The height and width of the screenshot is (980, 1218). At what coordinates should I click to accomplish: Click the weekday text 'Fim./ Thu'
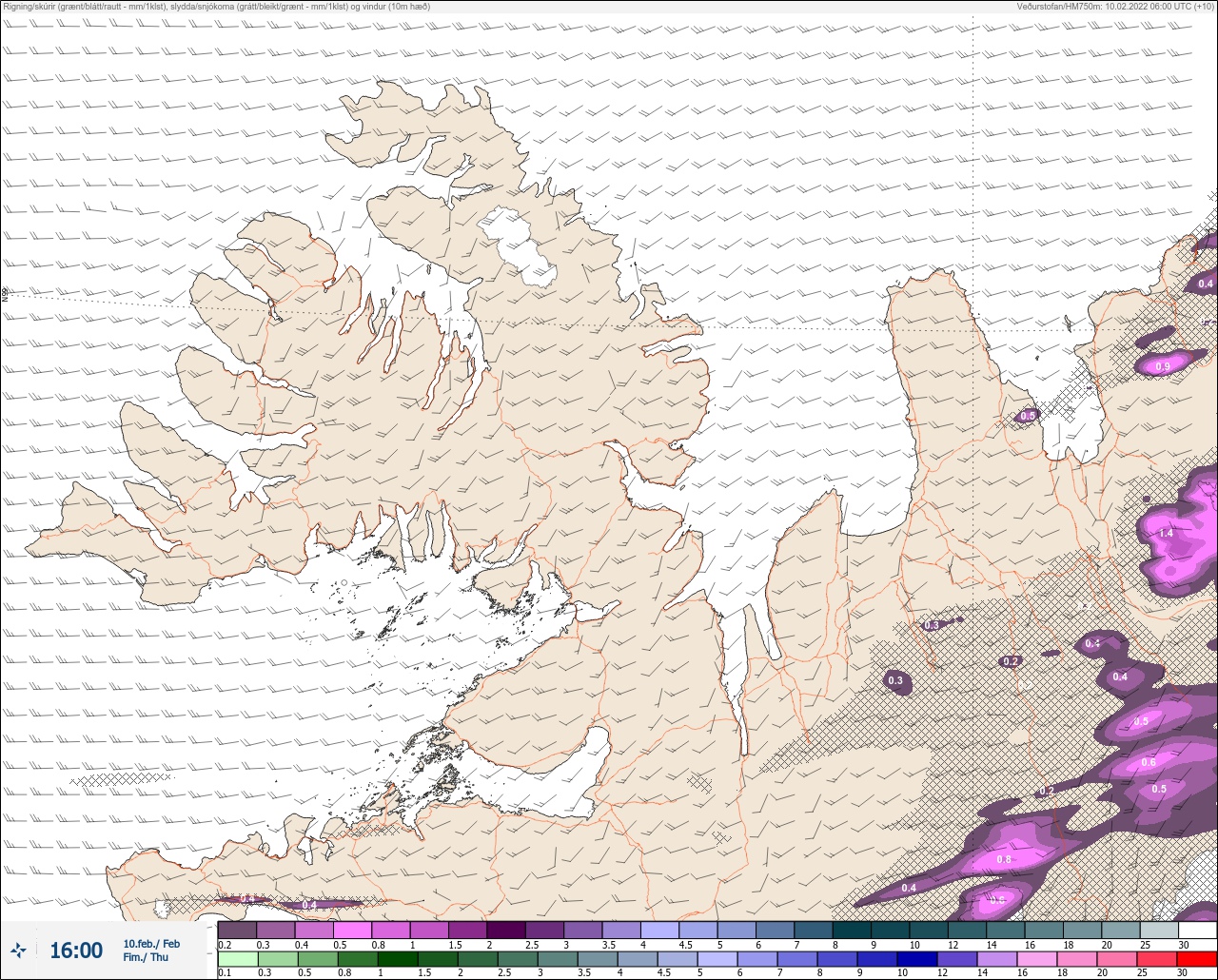coord(146,957)
